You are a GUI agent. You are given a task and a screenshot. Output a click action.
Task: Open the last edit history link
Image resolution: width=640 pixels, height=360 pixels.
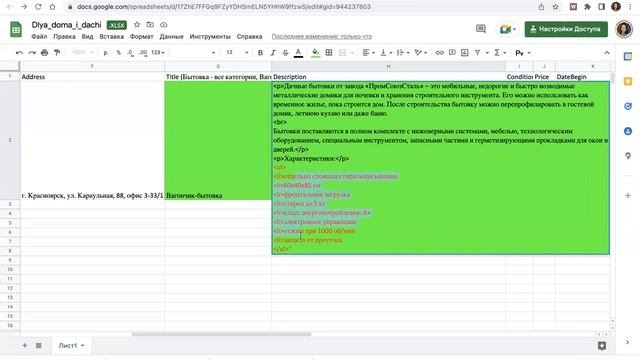coord(322,36)
